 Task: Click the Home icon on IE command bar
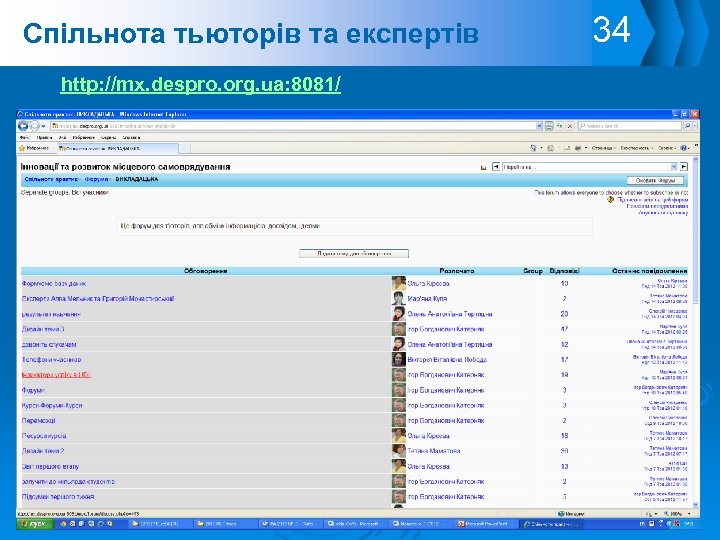tap(533, 148)
